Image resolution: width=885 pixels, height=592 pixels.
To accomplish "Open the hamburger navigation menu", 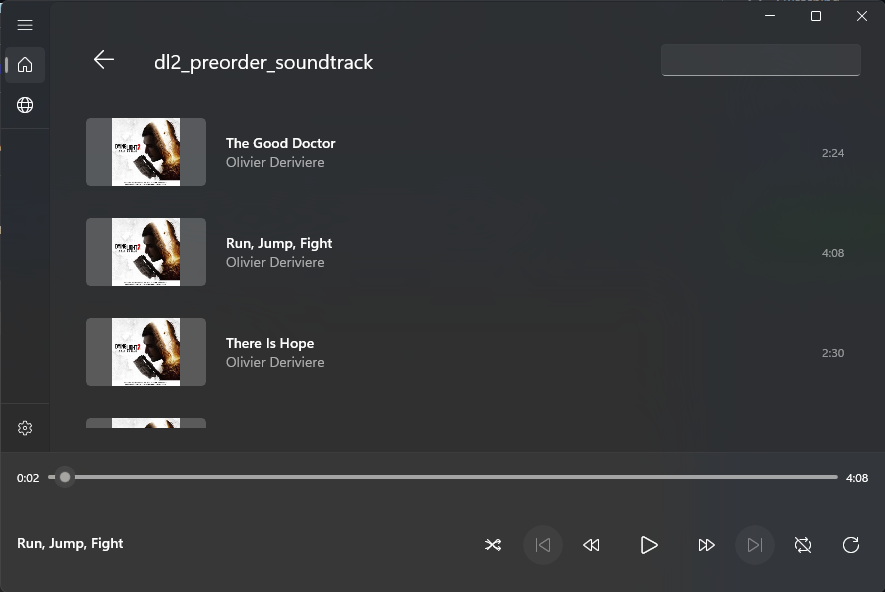I will tap(25, 25).
